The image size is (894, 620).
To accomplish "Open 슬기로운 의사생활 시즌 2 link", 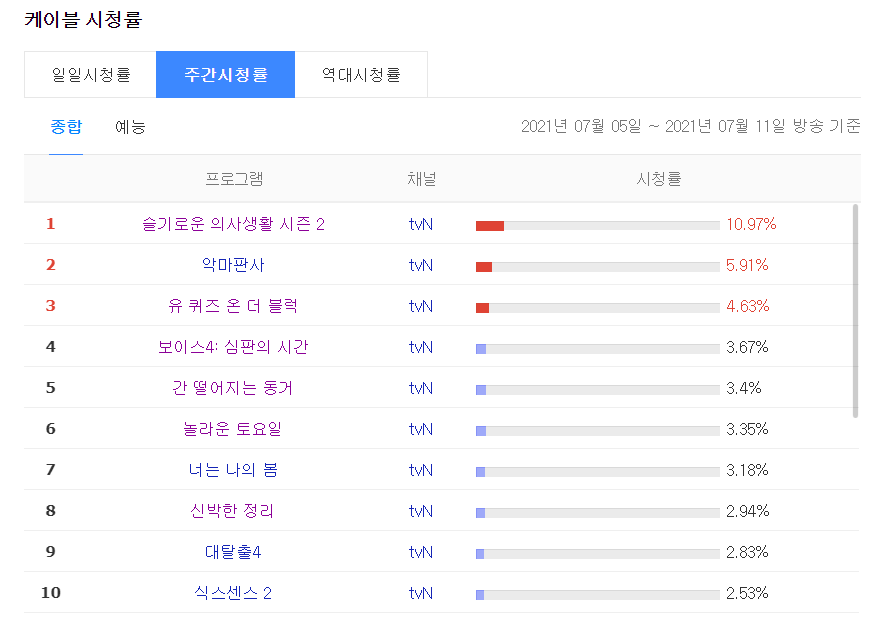I will 233,224.
